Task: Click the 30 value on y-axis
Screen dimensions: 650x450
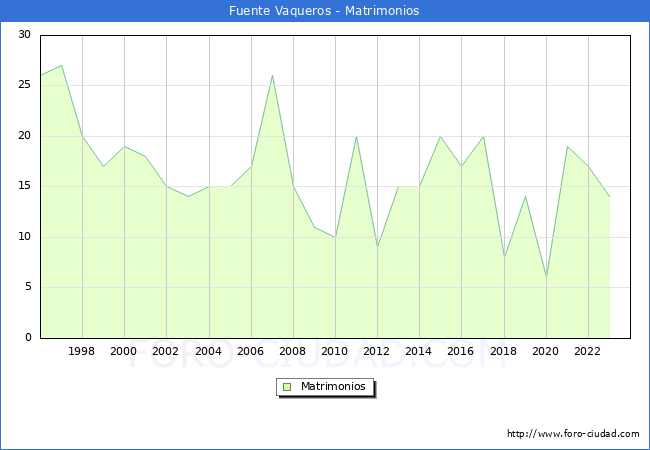Action: coord(24,35)
